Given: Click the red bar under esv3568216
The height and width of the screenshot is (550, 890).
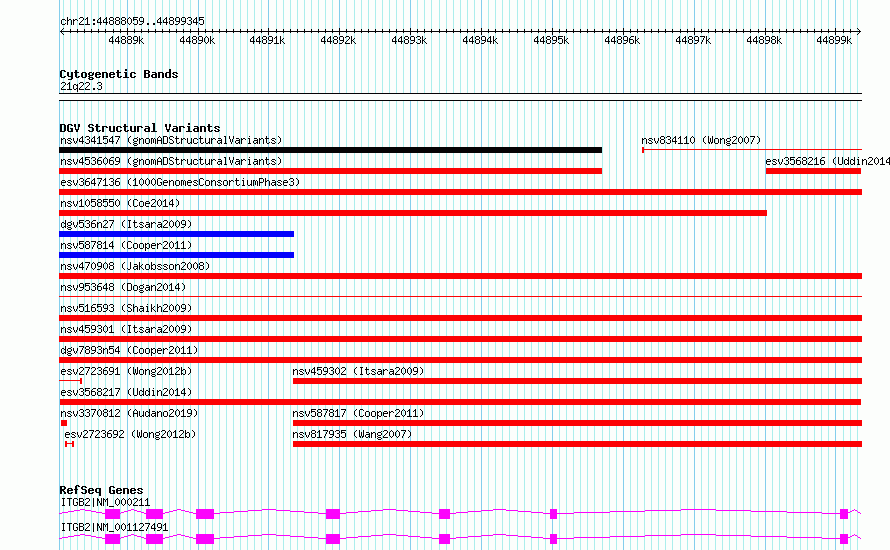Looking at the screenshot, I should pyautogui.click(x=813, y=171).
